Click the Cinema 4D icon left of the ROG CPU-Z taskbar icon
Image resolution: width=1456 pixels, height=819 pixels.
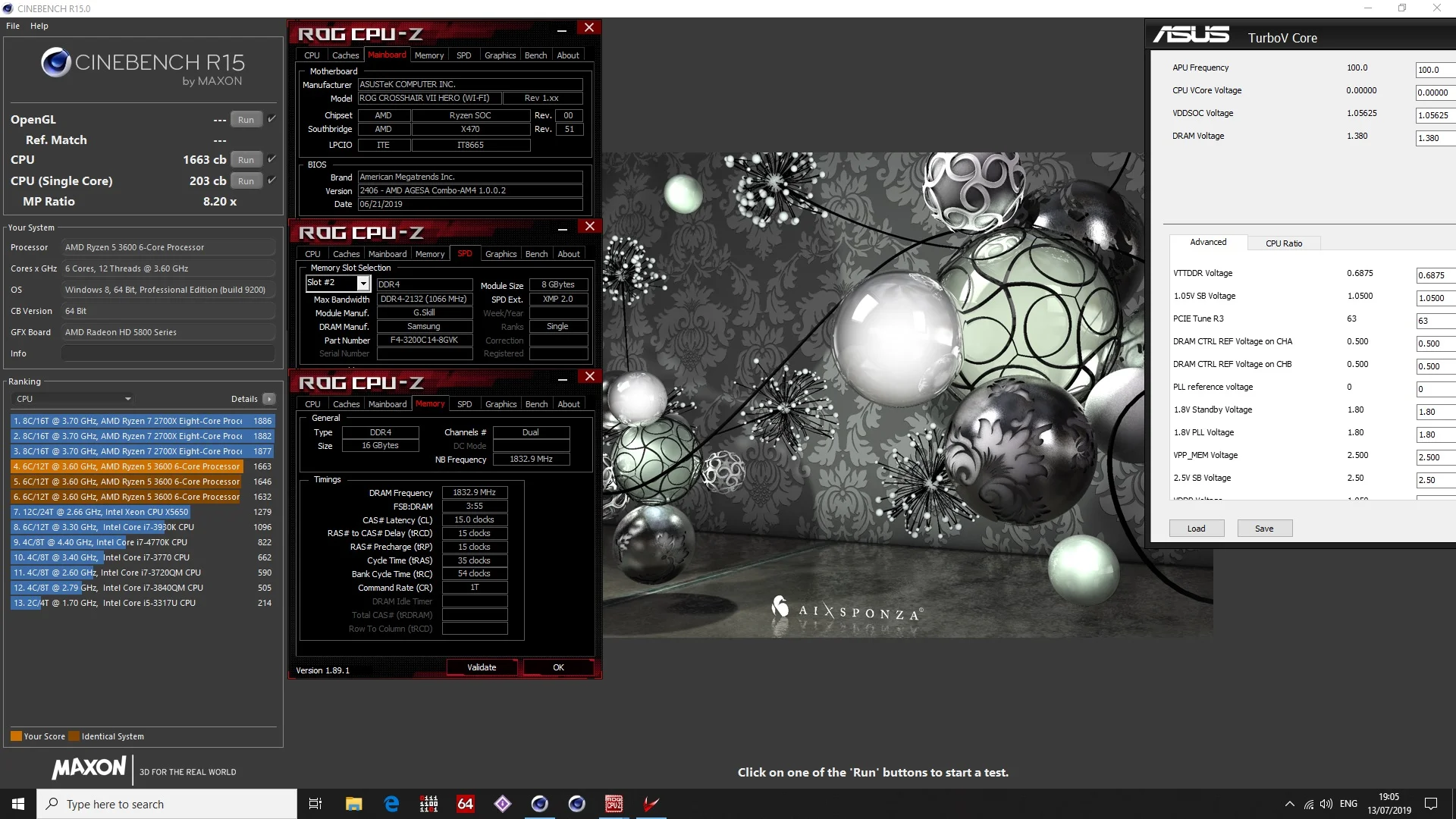click(x=576, y=804)
